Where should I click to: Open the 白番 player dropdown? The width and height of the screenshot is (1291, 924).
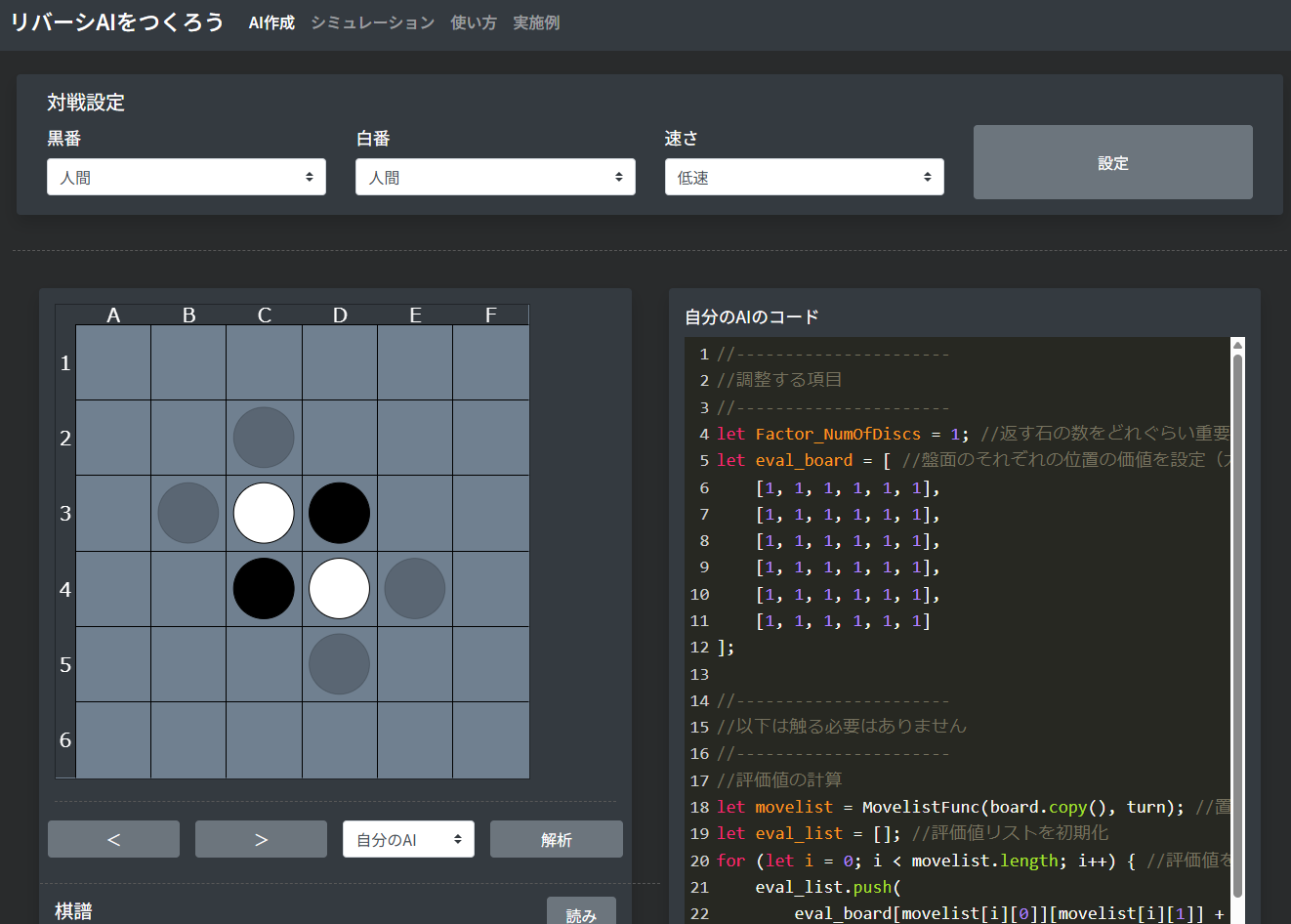[x=495, y=177]
